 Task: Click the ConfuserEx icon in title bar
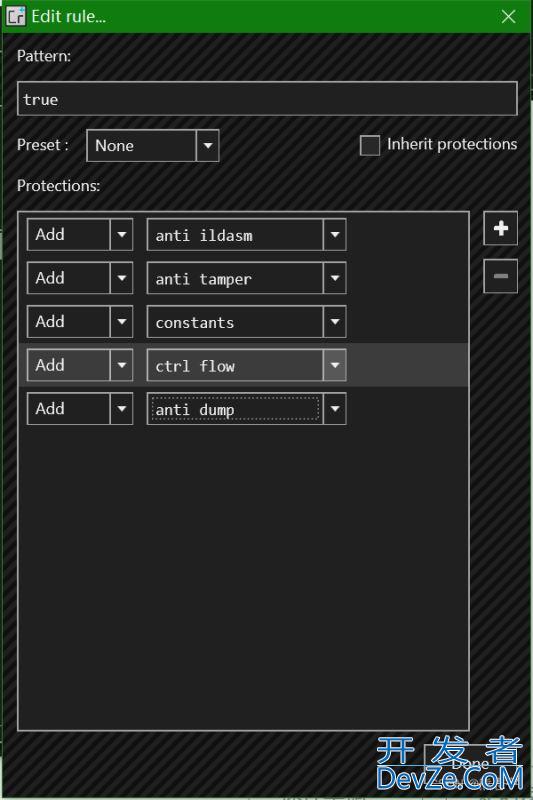pyautogui.click(x=15, y=16)
